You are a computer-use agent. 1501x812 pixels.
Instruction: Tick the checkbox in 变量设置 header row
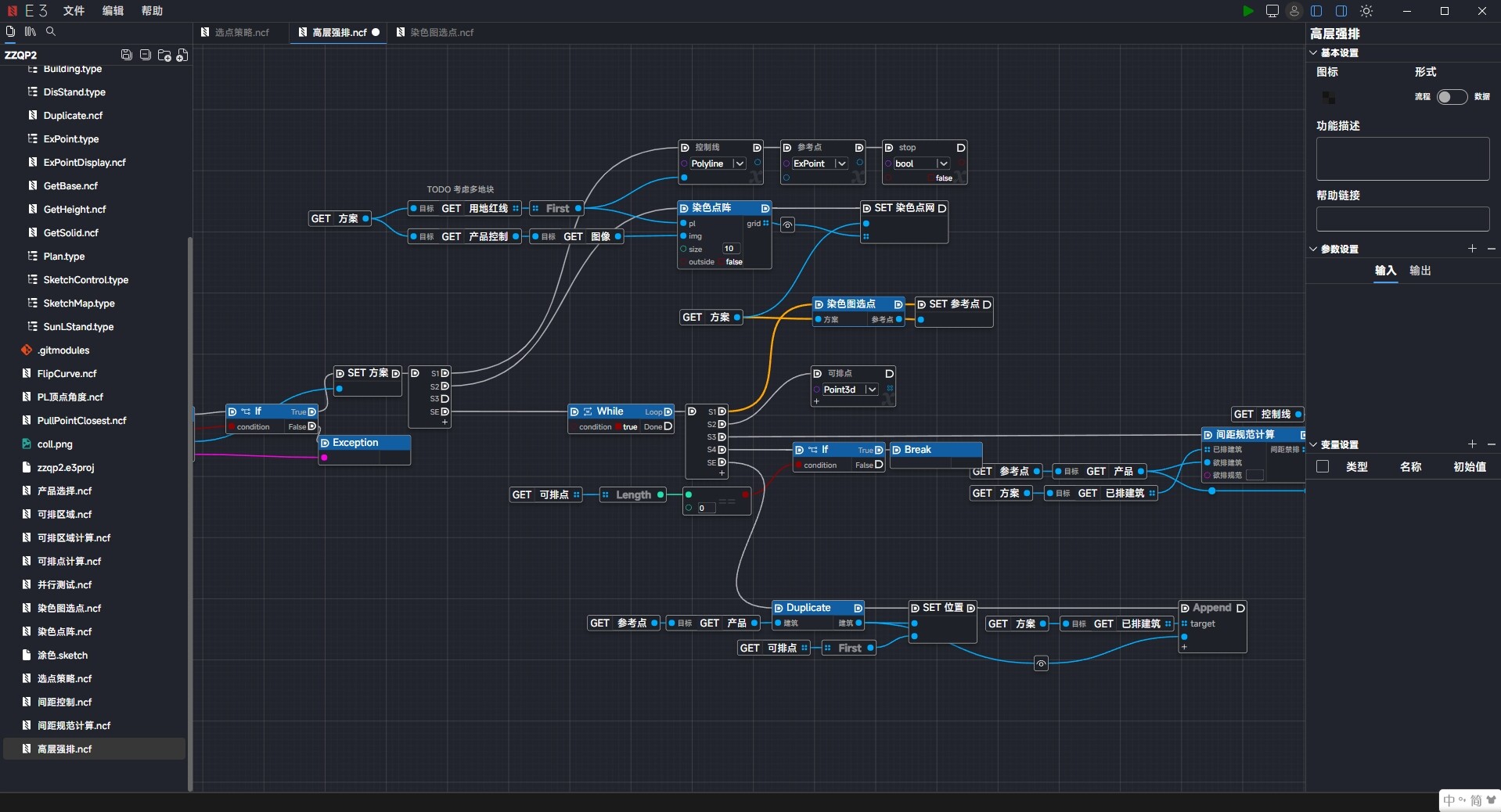1323,467
